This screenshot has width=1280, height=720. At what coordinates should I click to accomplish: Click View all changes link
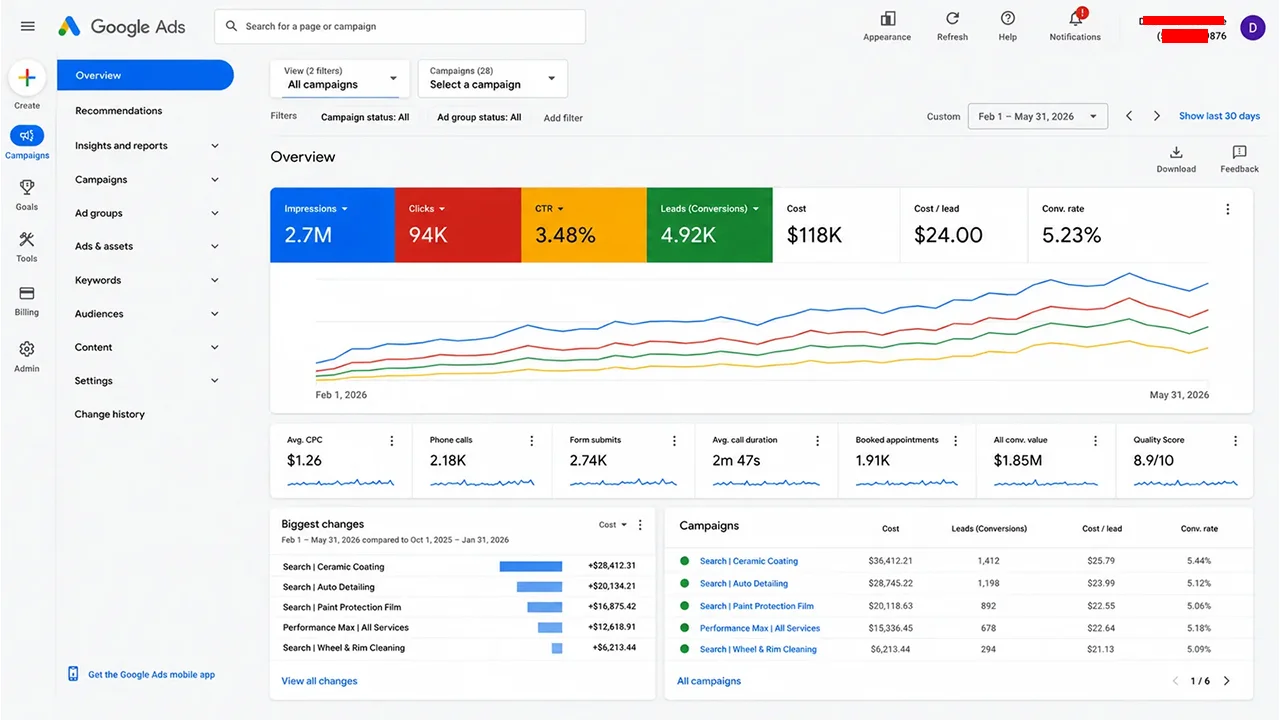tap(319, 681)
